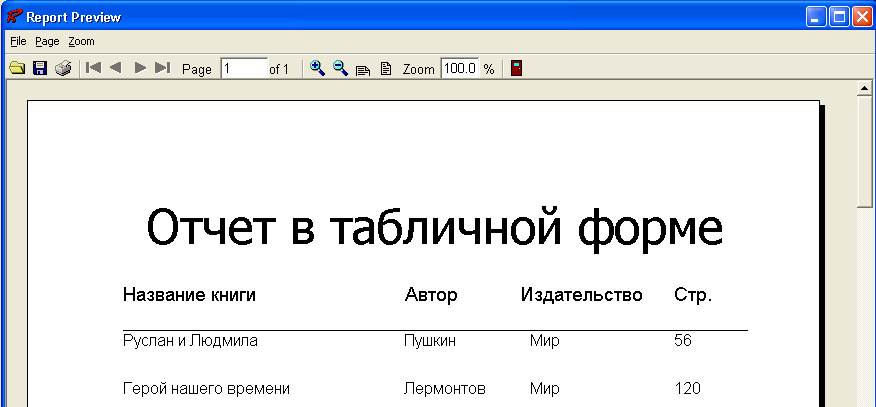Click the vertical scrollbar up arrow
The image size is (876, 407).
[865, 88]
